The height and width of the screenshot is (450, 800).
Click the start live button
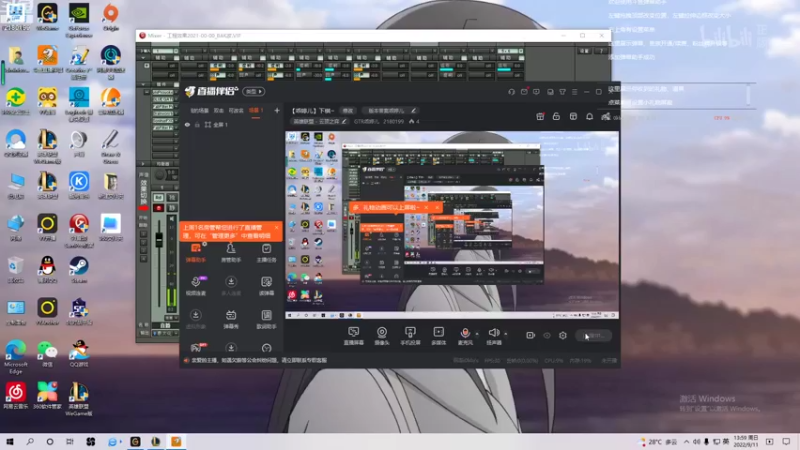(594, 336)
